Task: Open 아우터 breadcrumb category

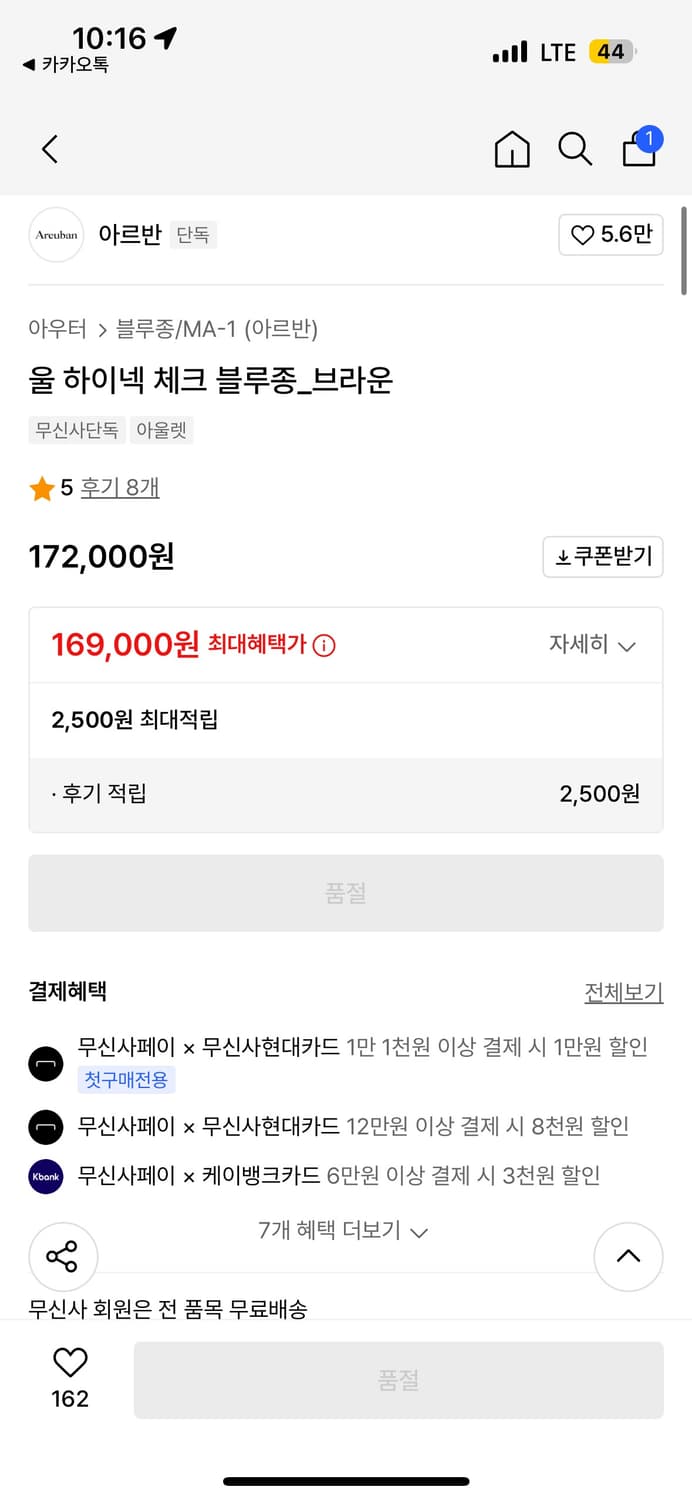Action: (x=57, y=328)
